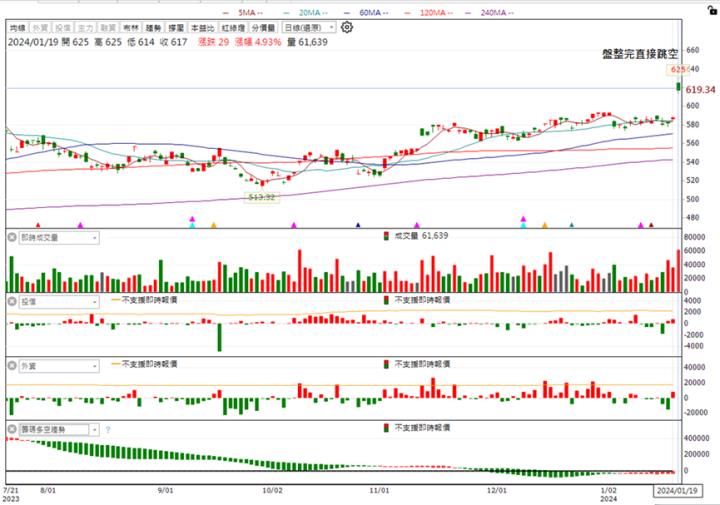Click the lock icon at top right
This screenshot has height=505, width=720.
(713, 8)
